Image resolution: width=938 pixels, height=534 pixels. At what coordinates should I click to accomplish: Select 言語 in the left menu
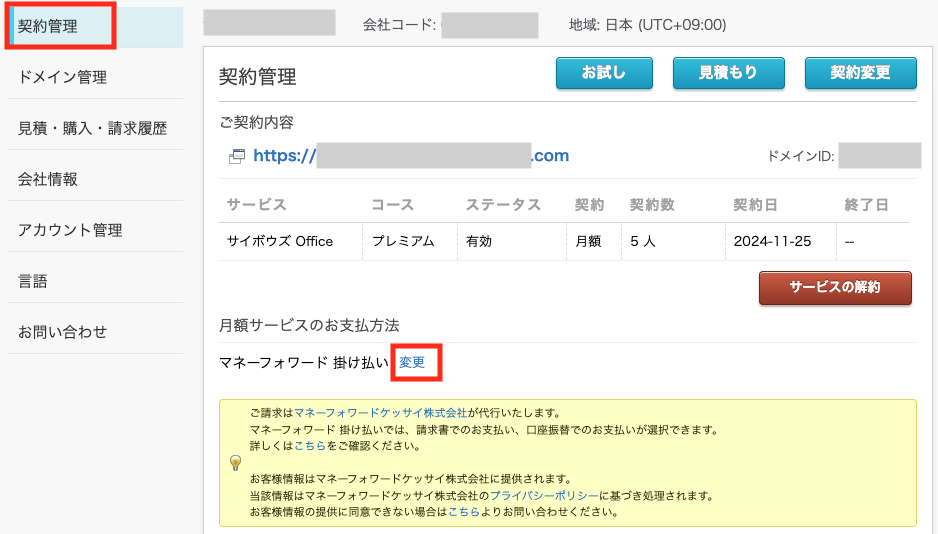pyautogui.click(x=33, y=281)
